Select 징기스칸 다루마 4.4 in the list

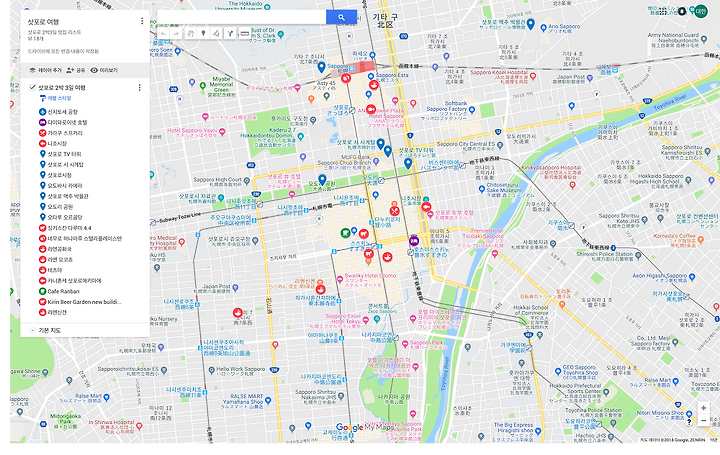pos(69,228)
